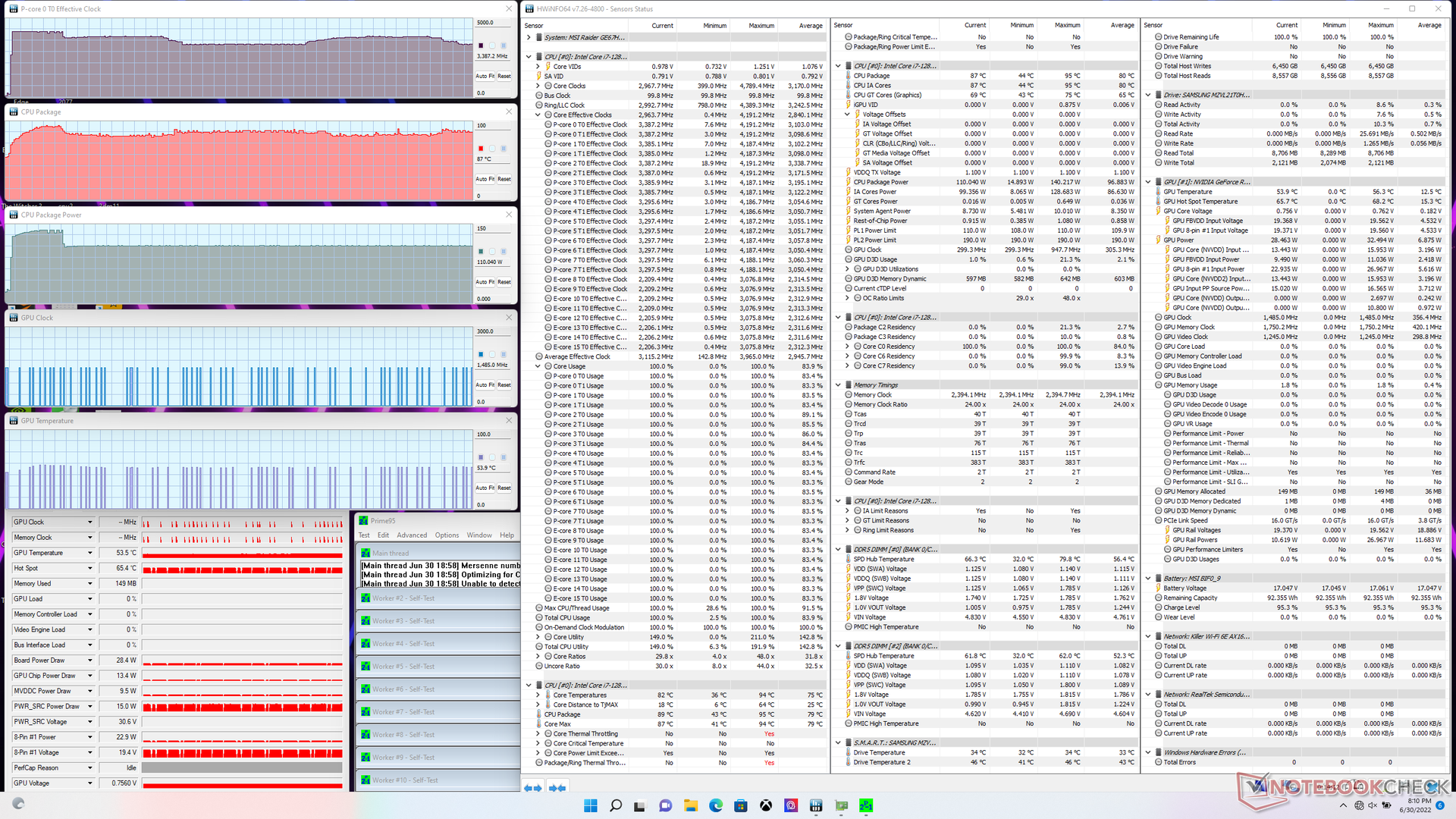Viewport: 1456px width, 819px height.
Task: Open the Hot Spot sensor dropdown in GPU-Z
Action: (90, 568)
